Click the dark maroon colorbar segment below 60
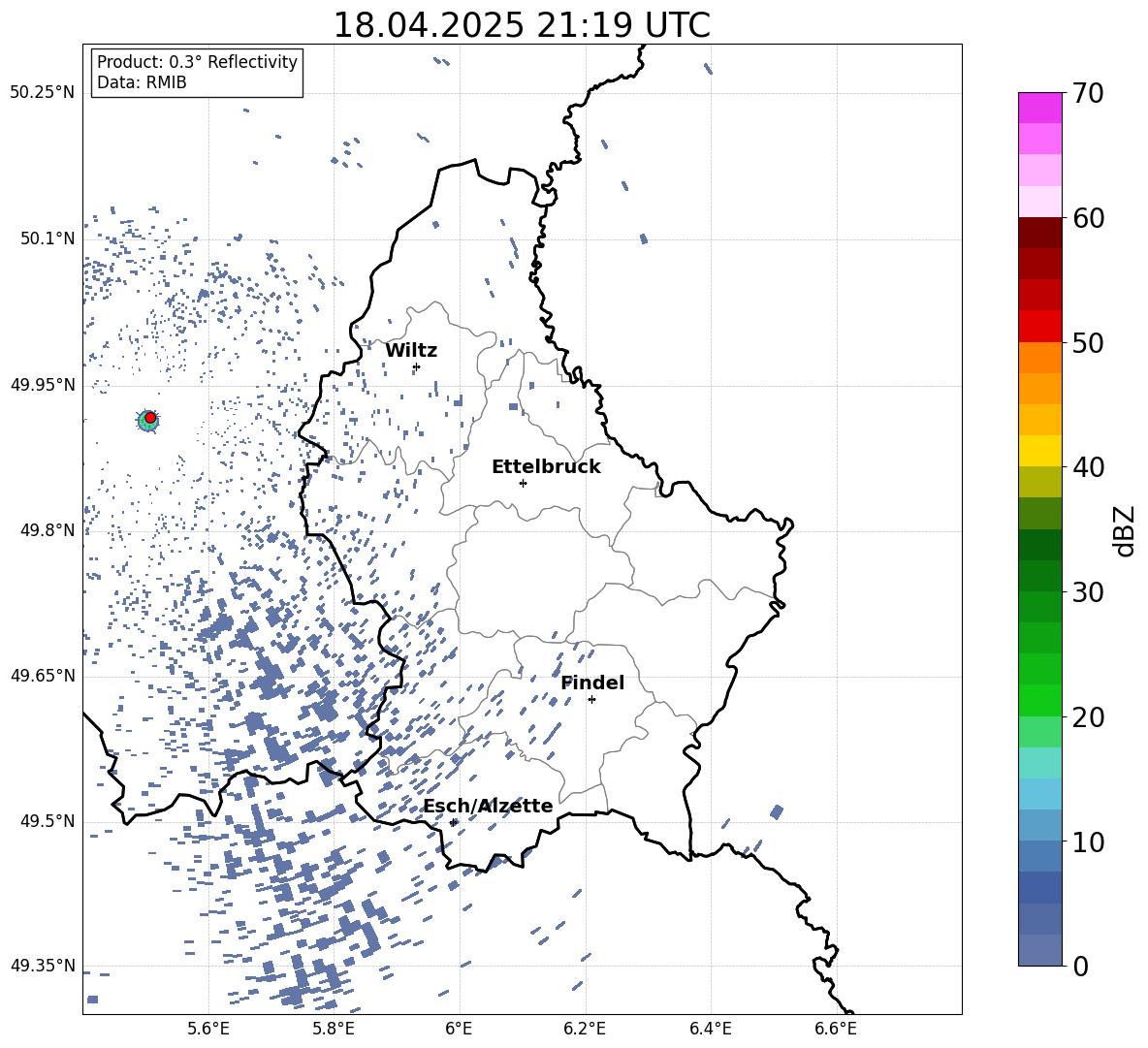 coord(1040,233)
